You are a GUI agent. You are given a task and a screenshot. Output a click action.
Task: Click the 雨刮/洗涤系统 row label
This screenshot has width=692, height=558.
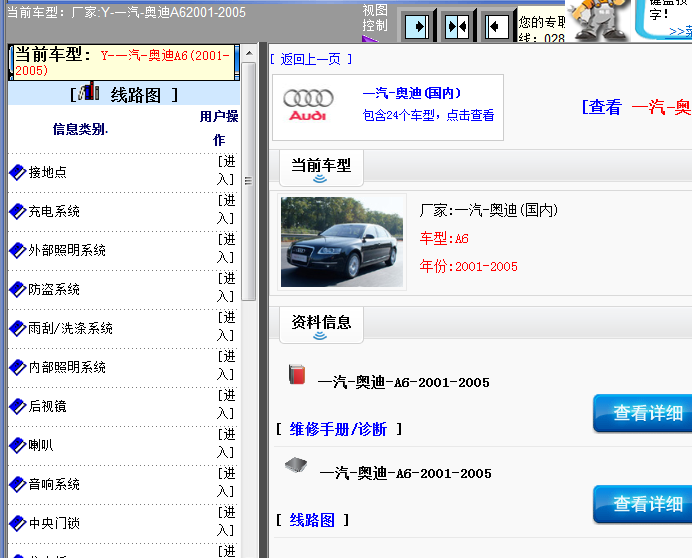coord(70,328)
